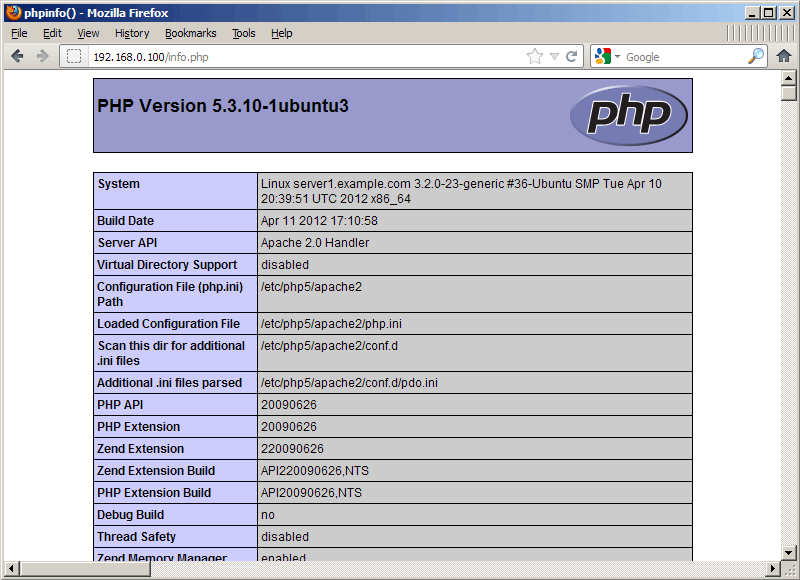The image size is (800, 580).
Task: Click the vertical scrollbar thumb
Action: point(788,93)
